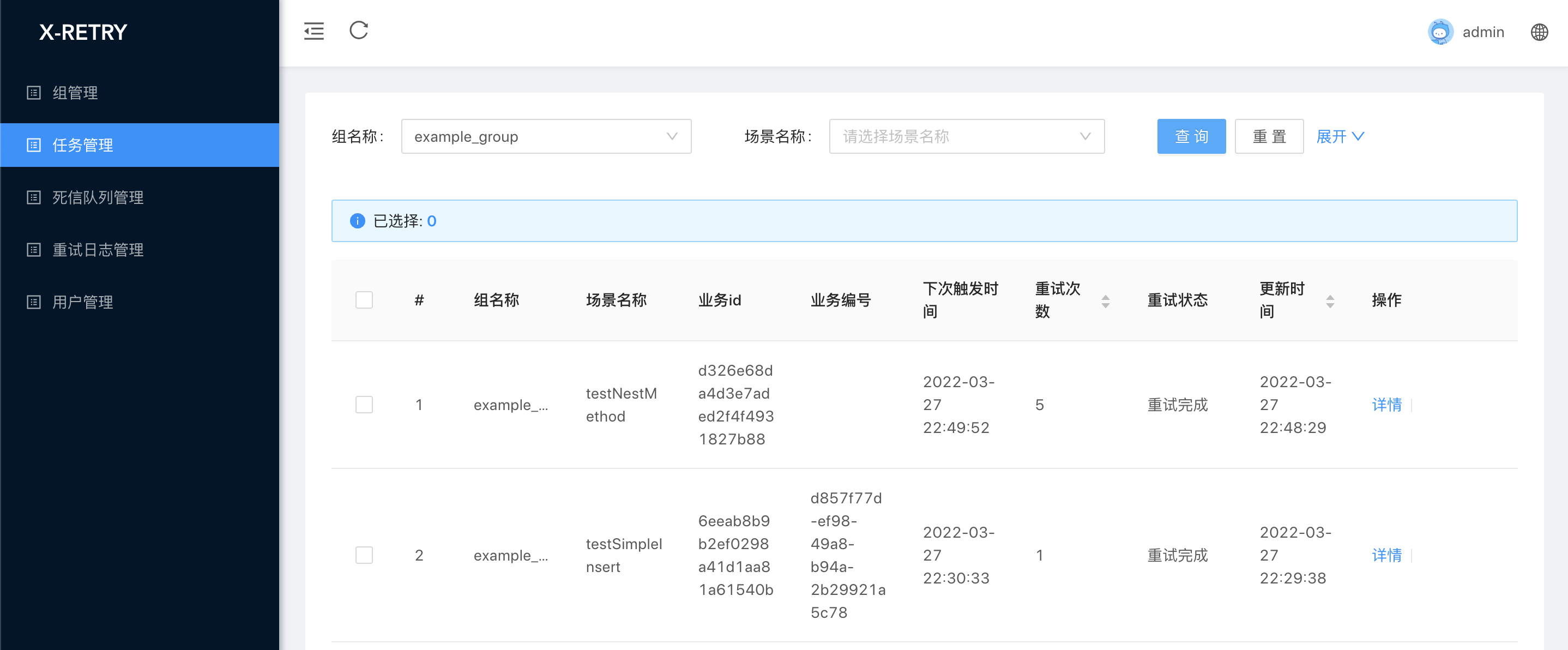Check the checkbox for row 2
The height and width of the screenshot is (650, 1568).
(364, 555)
